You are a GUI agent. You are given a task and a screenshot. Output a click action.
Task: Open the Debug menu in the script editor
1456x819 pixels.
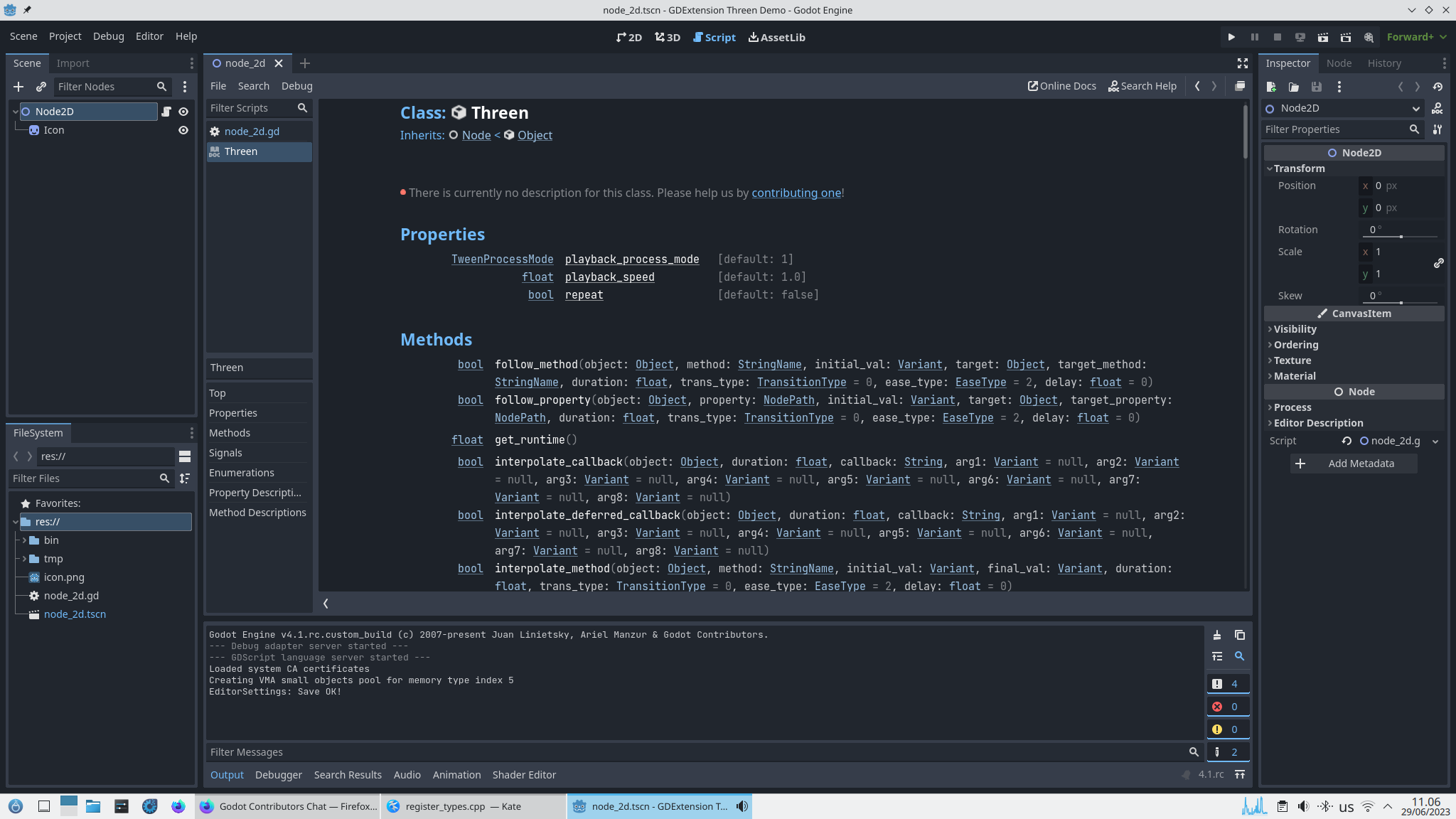pos(296,86)
